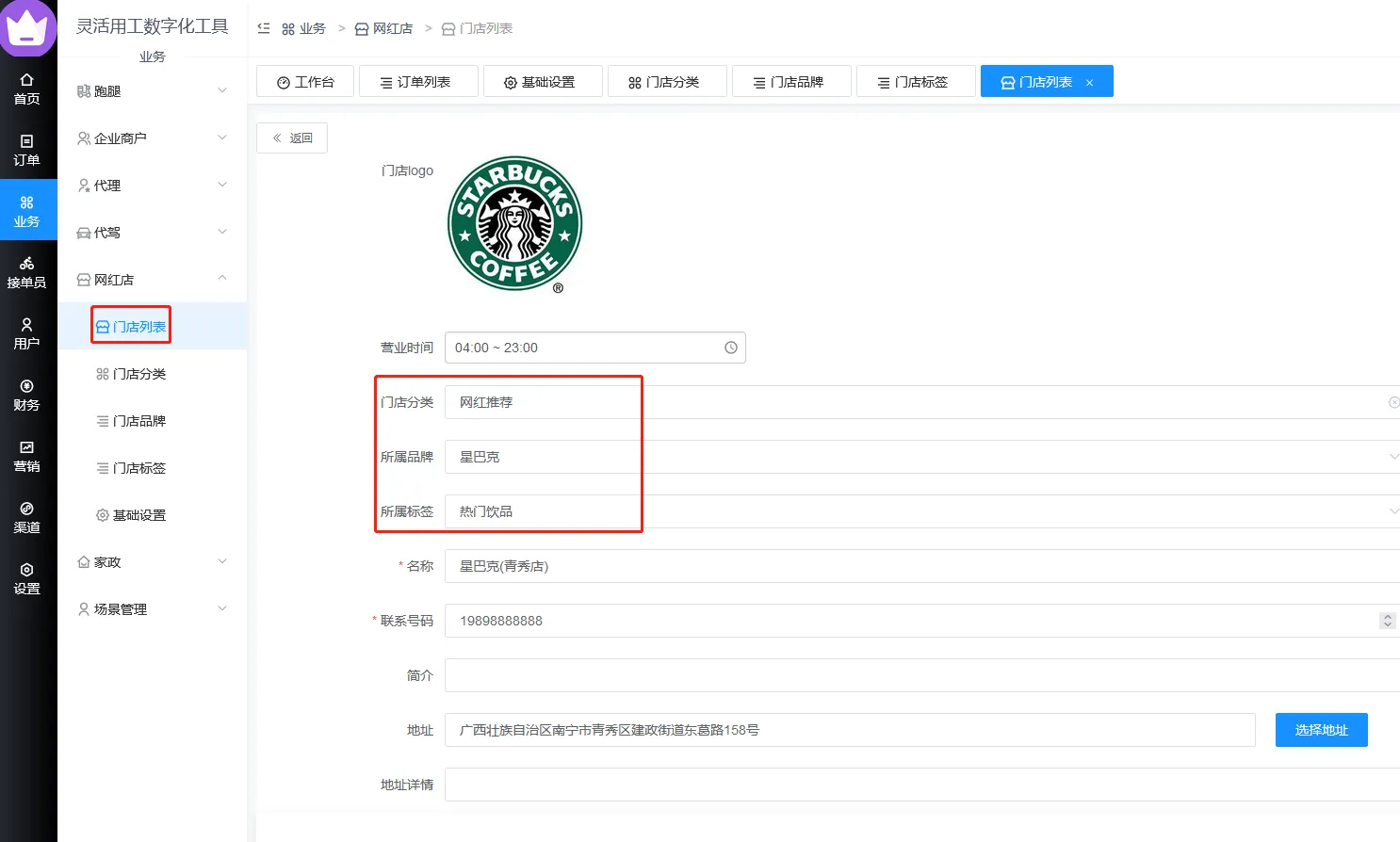Open 设置 settings in left sidebar

[26, 578]
